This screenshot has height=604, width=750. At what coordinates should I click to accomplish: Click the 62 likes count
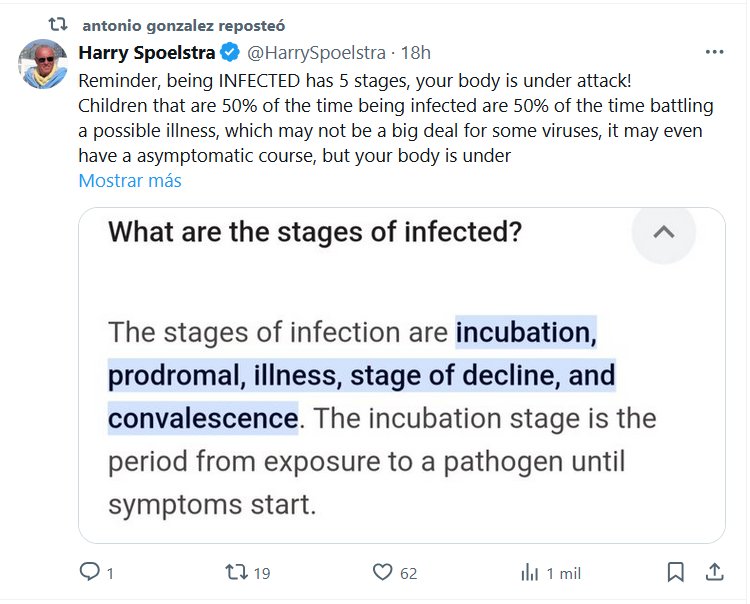(408, 574)
